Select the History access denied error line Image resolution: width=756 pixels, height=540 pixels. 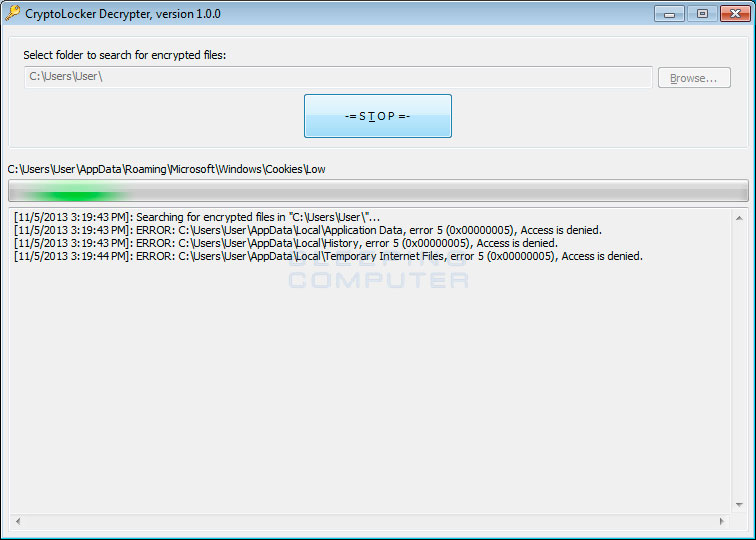pyautogui.click(x=285, y=243)
